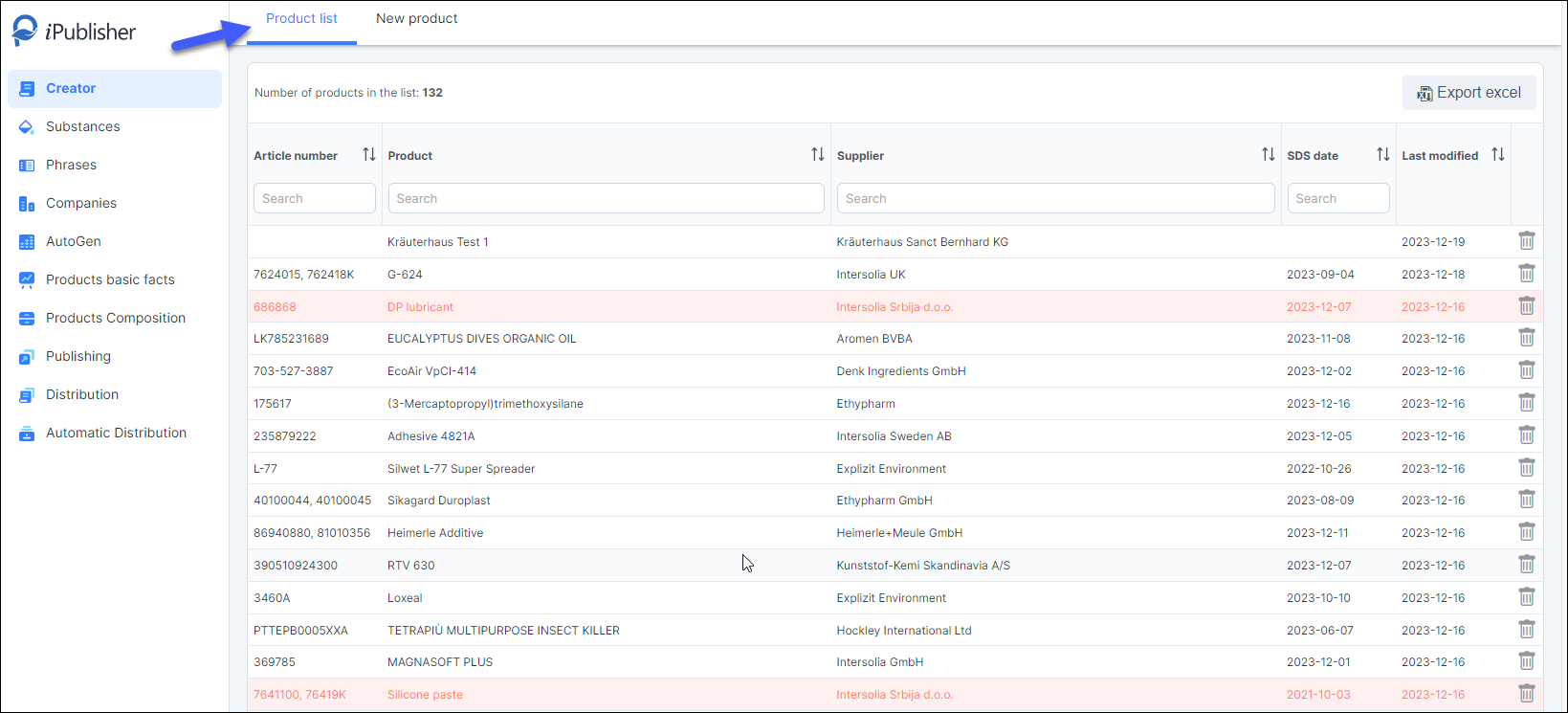Open Automatic Distribution menu item

[117, 433]
